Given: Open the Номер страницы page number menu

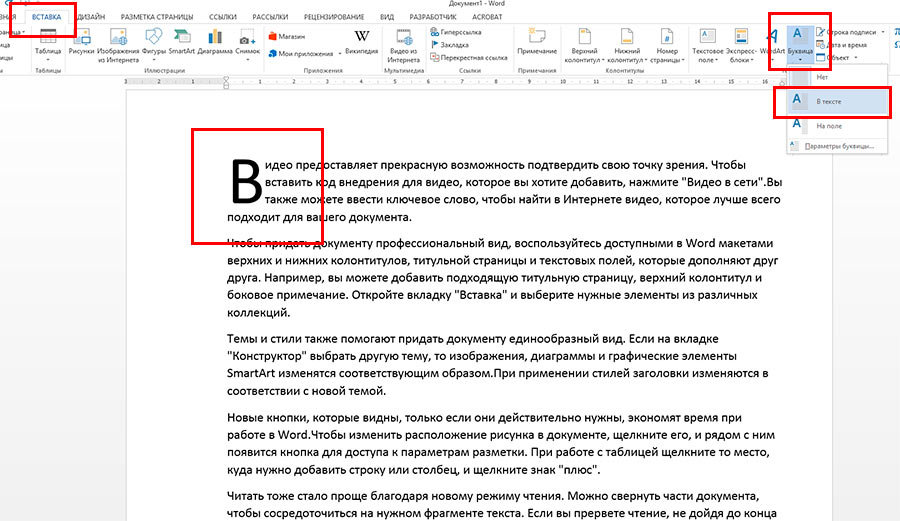Looking at the screenshot, I should [x=667, y=45].
